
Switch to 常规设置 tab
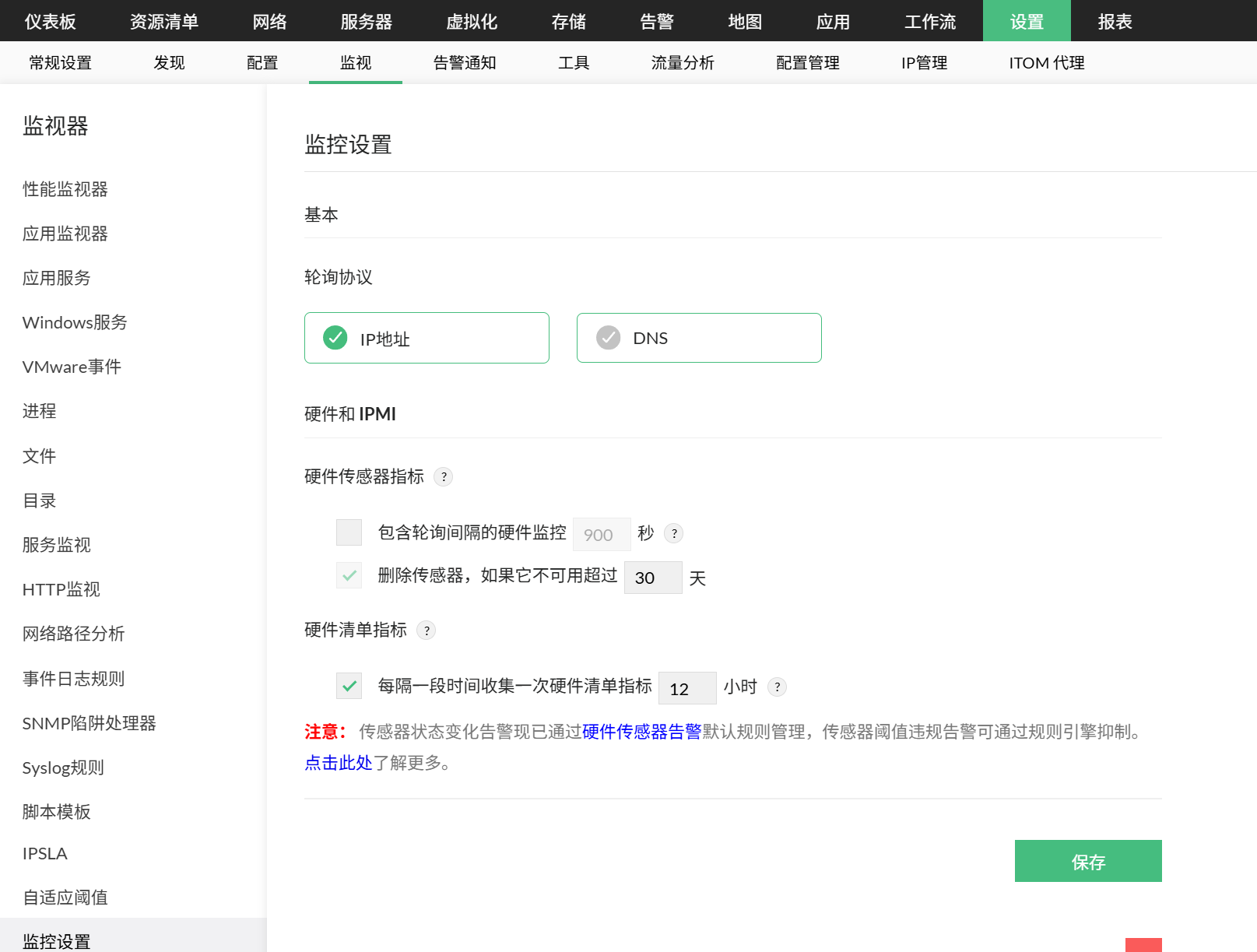click(60, 62)
